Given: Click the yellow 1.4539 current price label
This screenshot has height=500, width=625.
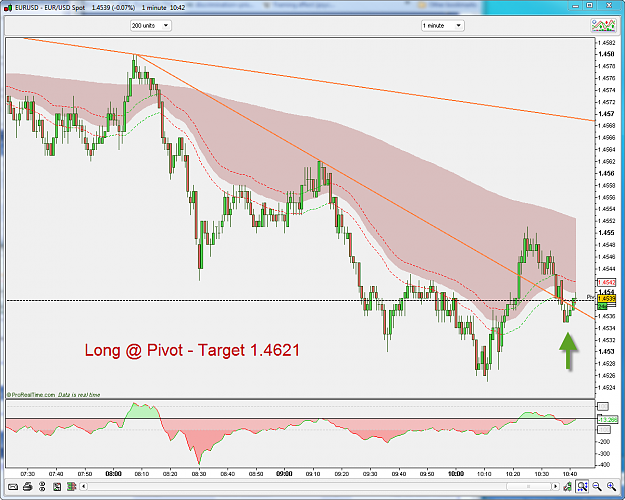Looking at the screenshot, I should [607, 299].
